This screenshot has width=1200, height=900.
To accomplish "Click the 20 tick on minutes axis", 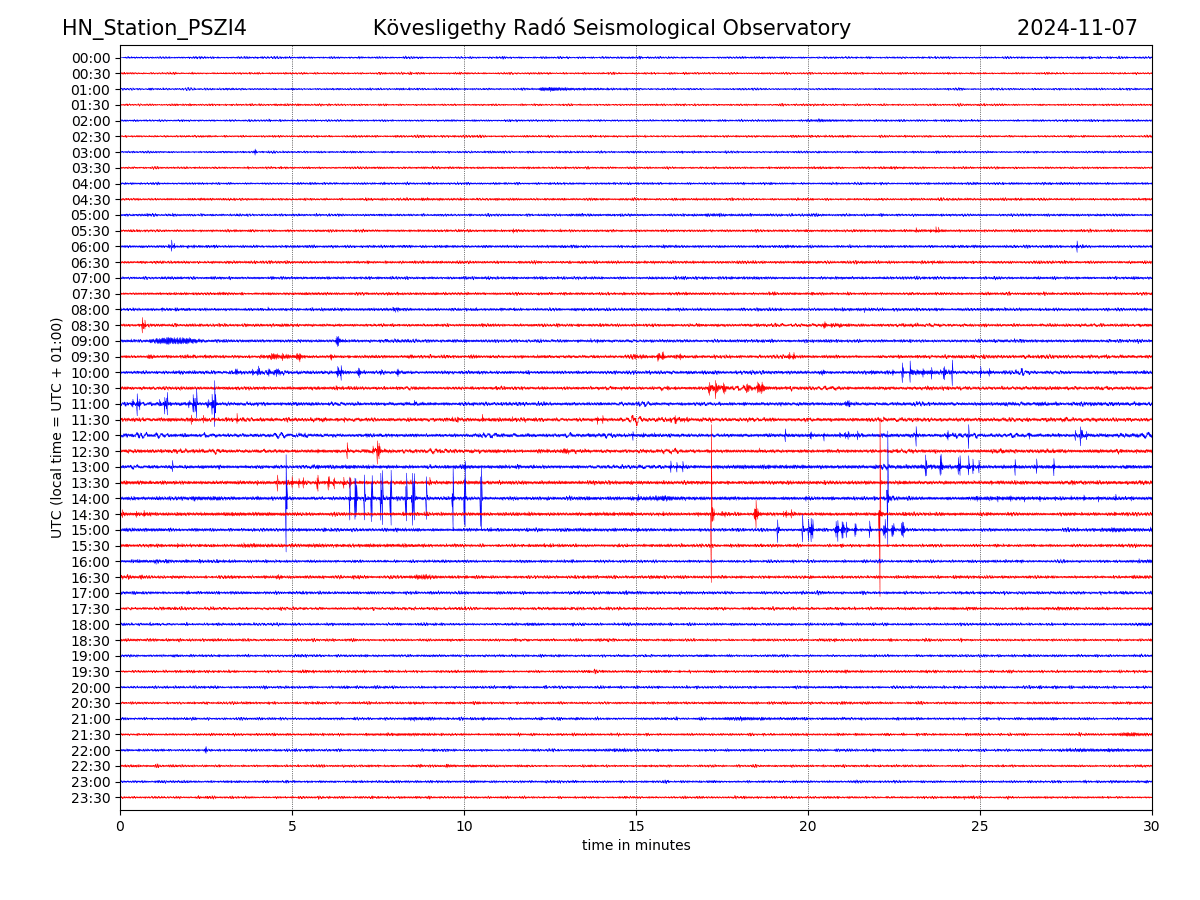I will click(x=808, y=826).
